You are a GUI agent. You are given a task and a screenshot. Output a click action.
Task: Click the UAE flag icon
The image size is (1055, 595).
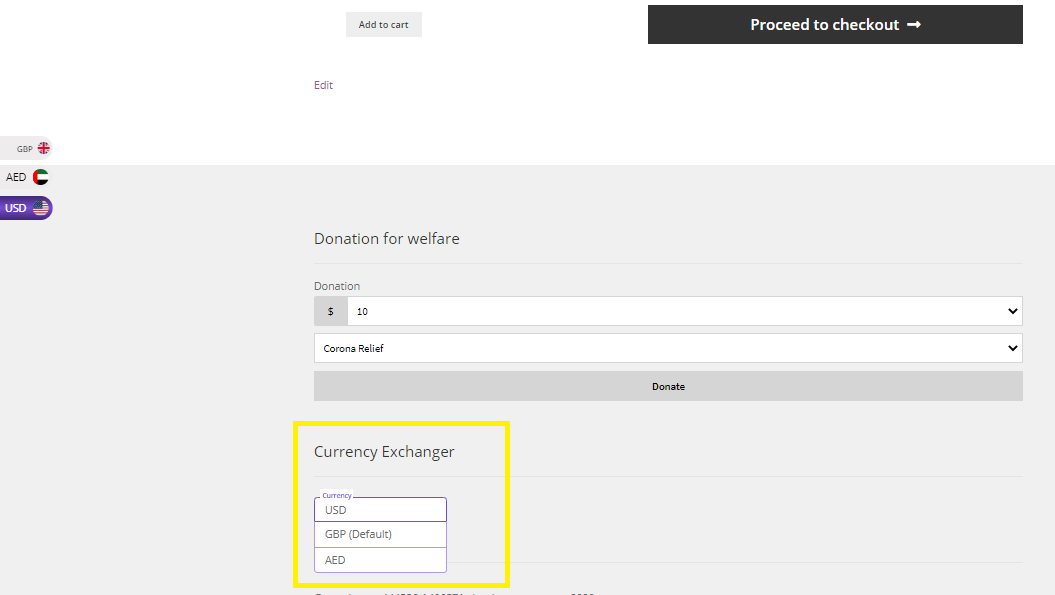(x=40, y=177)
